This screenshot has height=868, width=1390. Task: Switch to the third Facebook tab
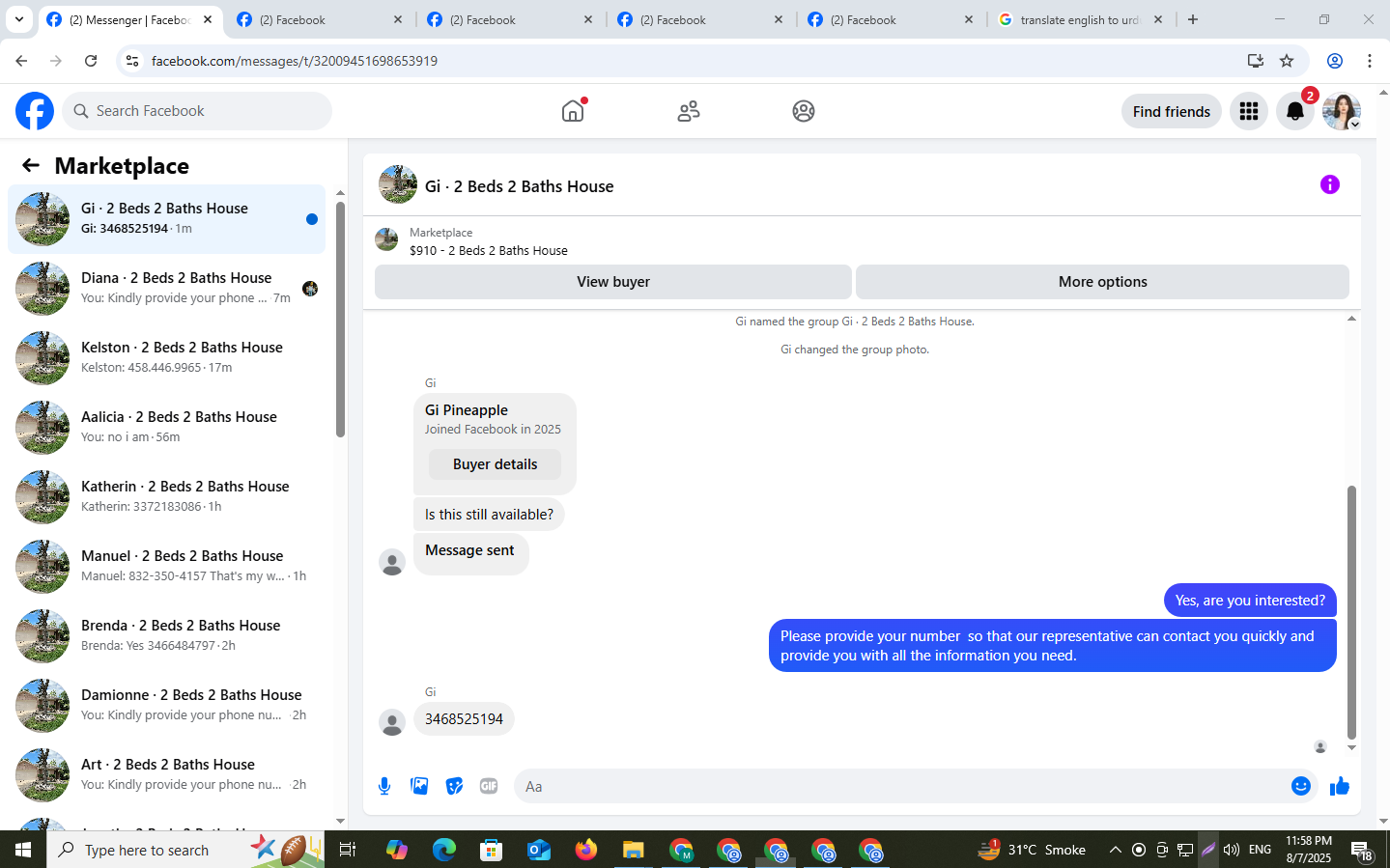point(511,19)
